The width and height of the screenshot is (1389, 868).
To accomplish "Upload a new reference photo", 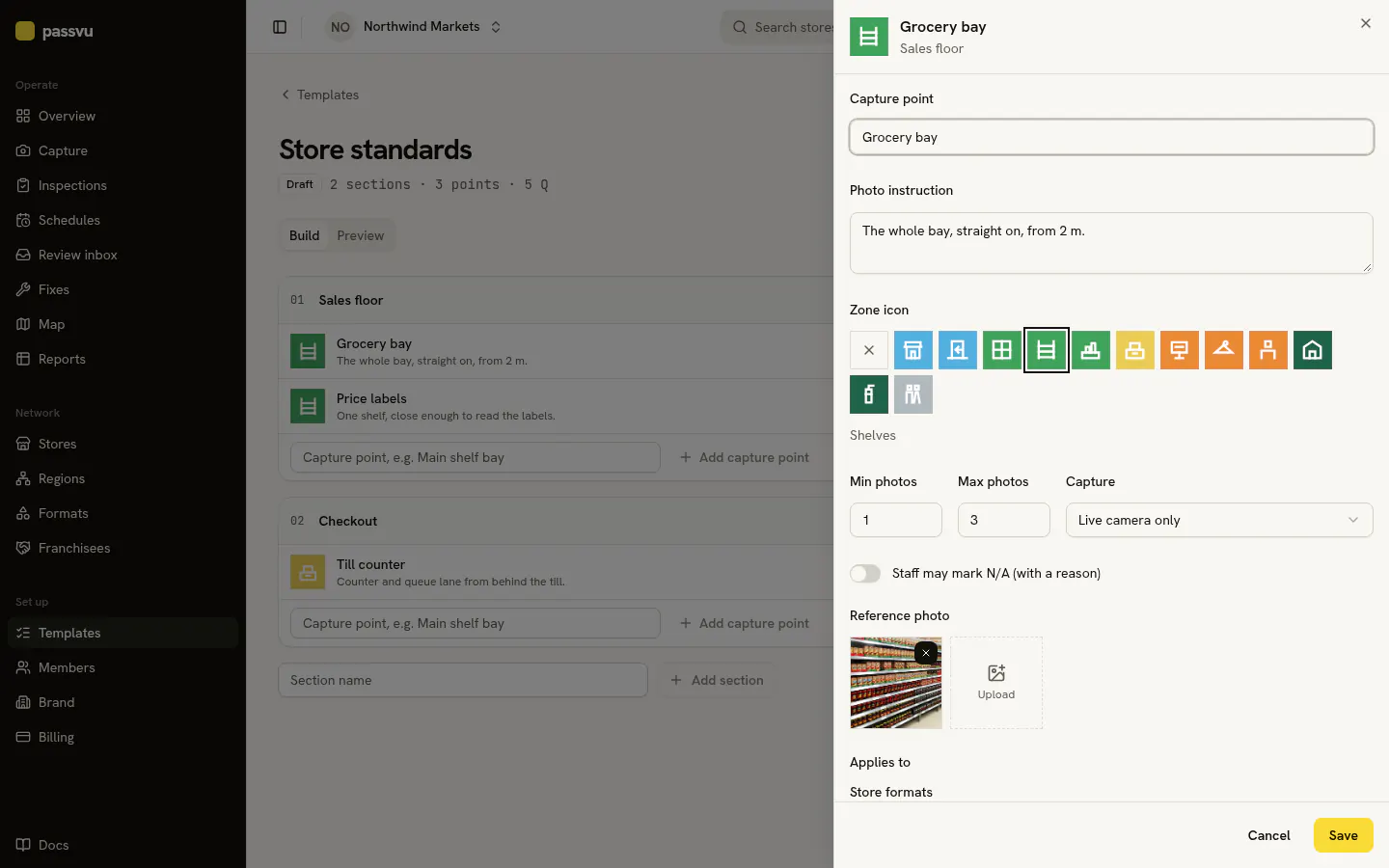I will click(x=996, y=682).
